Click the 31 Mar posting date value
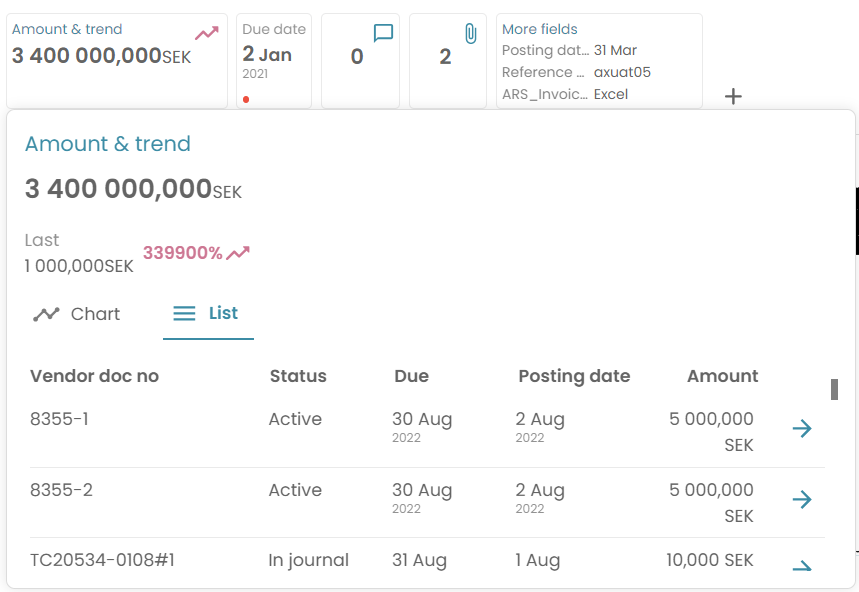Screen dimensions: 859x592 pos(615,50)
